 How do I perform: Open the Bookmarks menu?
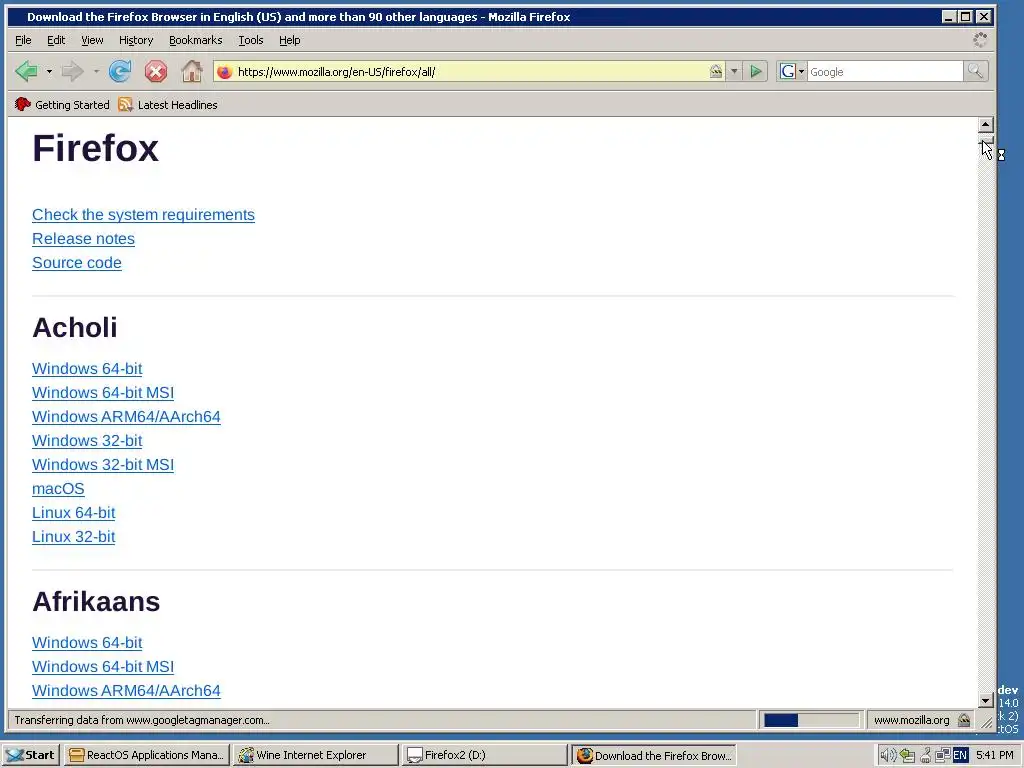click(195, 40)
